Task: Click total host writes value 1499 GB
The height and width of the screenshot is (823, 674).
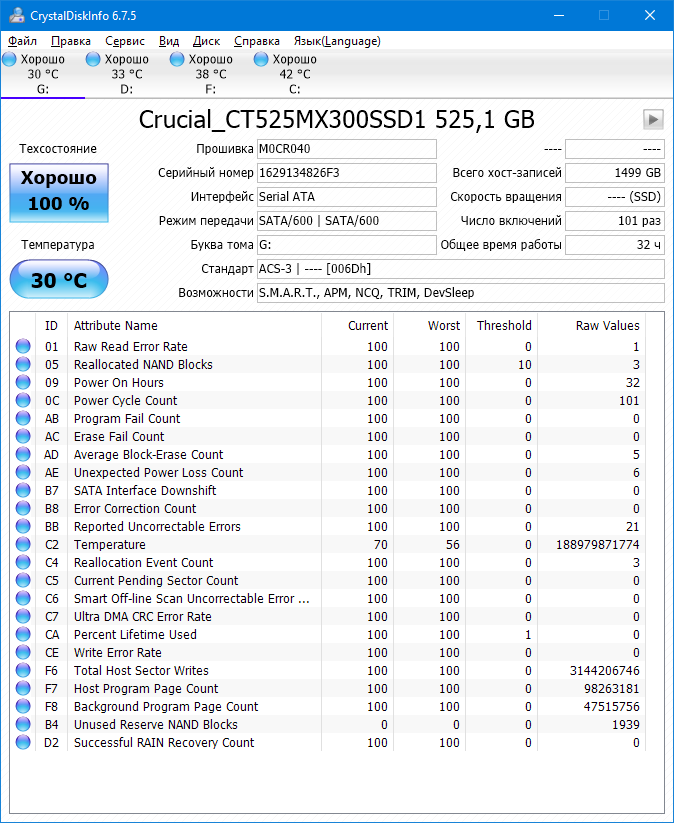Action: point(615,173)
